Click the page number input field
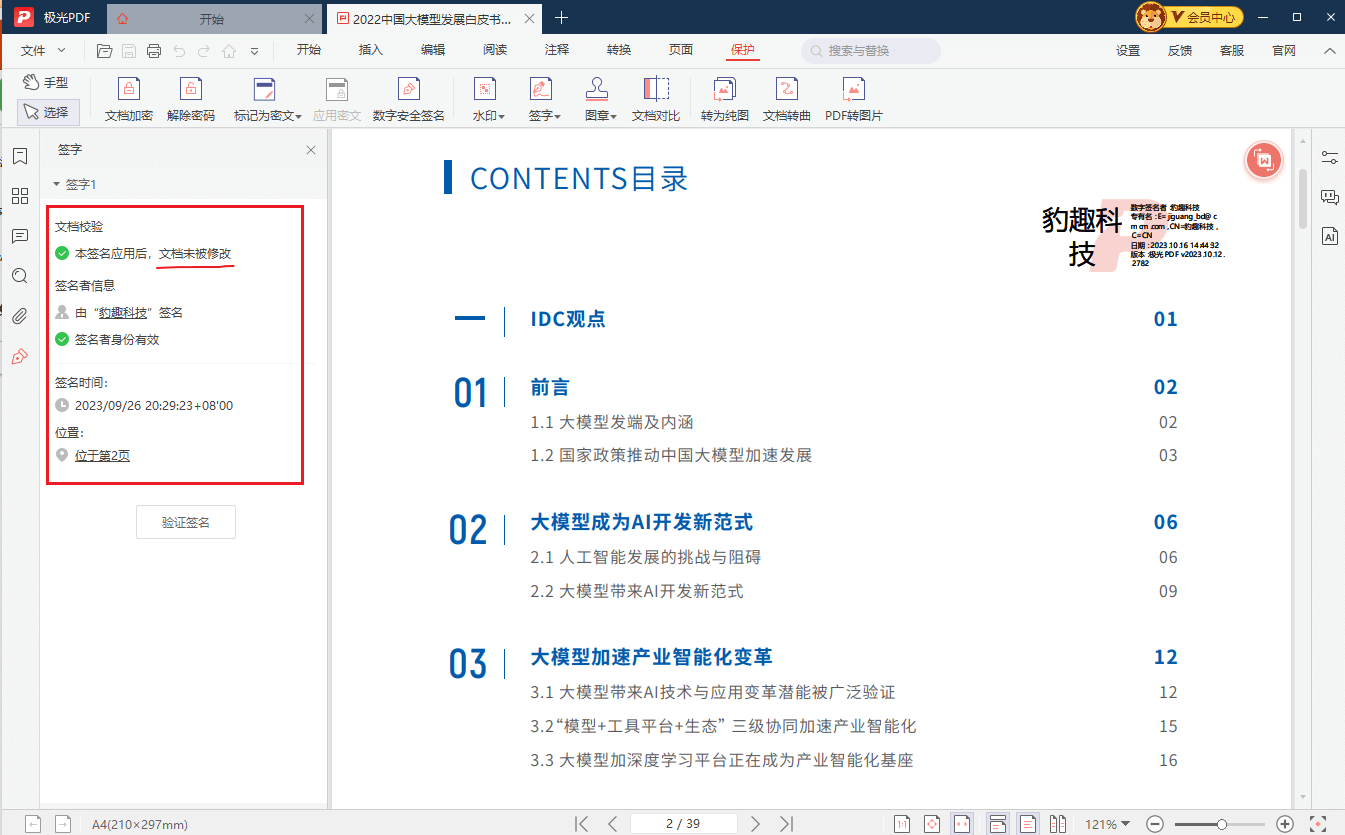Viewport: 1345px width, 835px height. tap(684, 823)
